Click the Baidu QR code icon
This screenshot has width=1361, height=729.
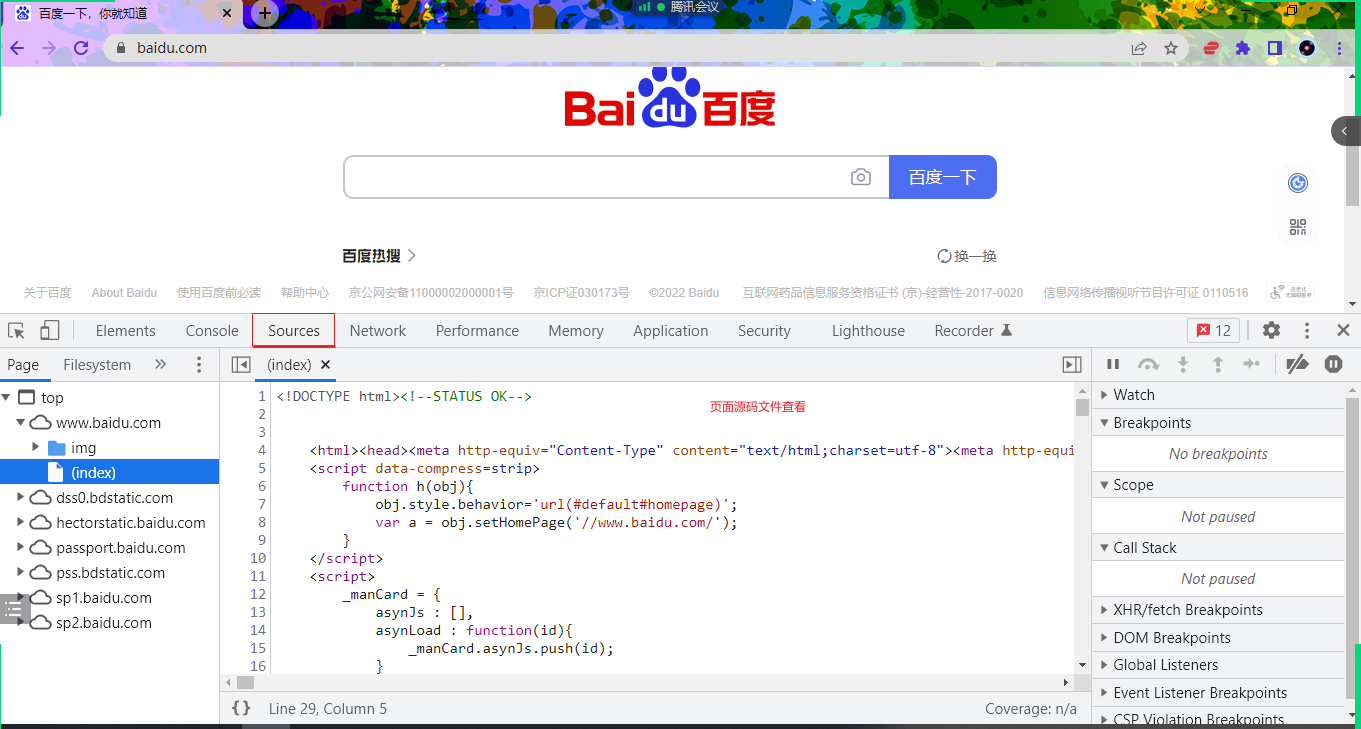tap(1298, 227)
